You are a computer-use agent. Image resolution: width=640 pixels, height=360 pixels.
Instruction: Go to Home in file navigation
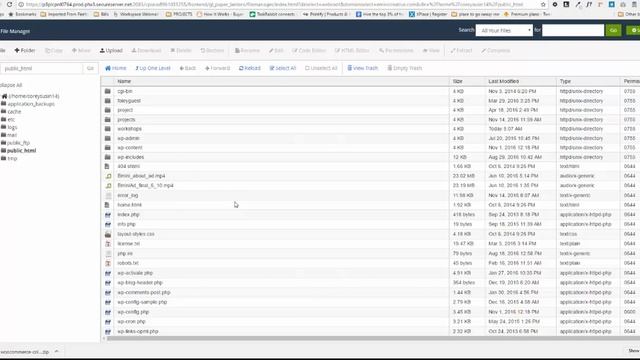coord(116,68)
